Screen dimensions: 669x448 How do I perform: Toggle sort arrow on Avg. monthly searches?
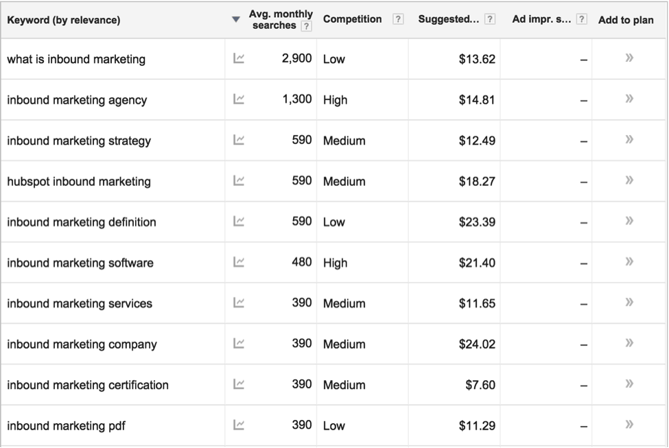tap(236, 19)
